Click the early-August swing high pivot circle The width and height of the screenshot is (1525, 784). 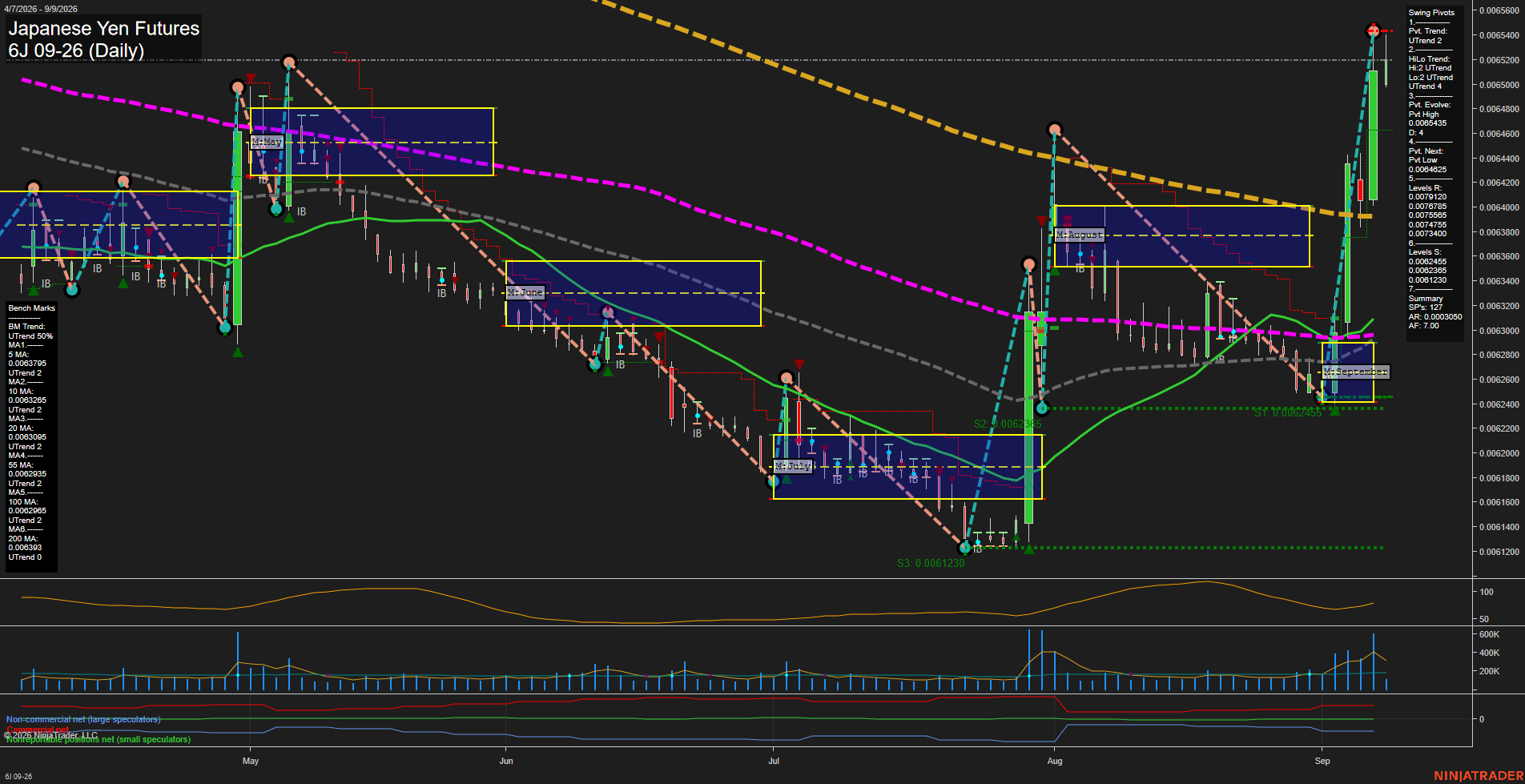1055,129
